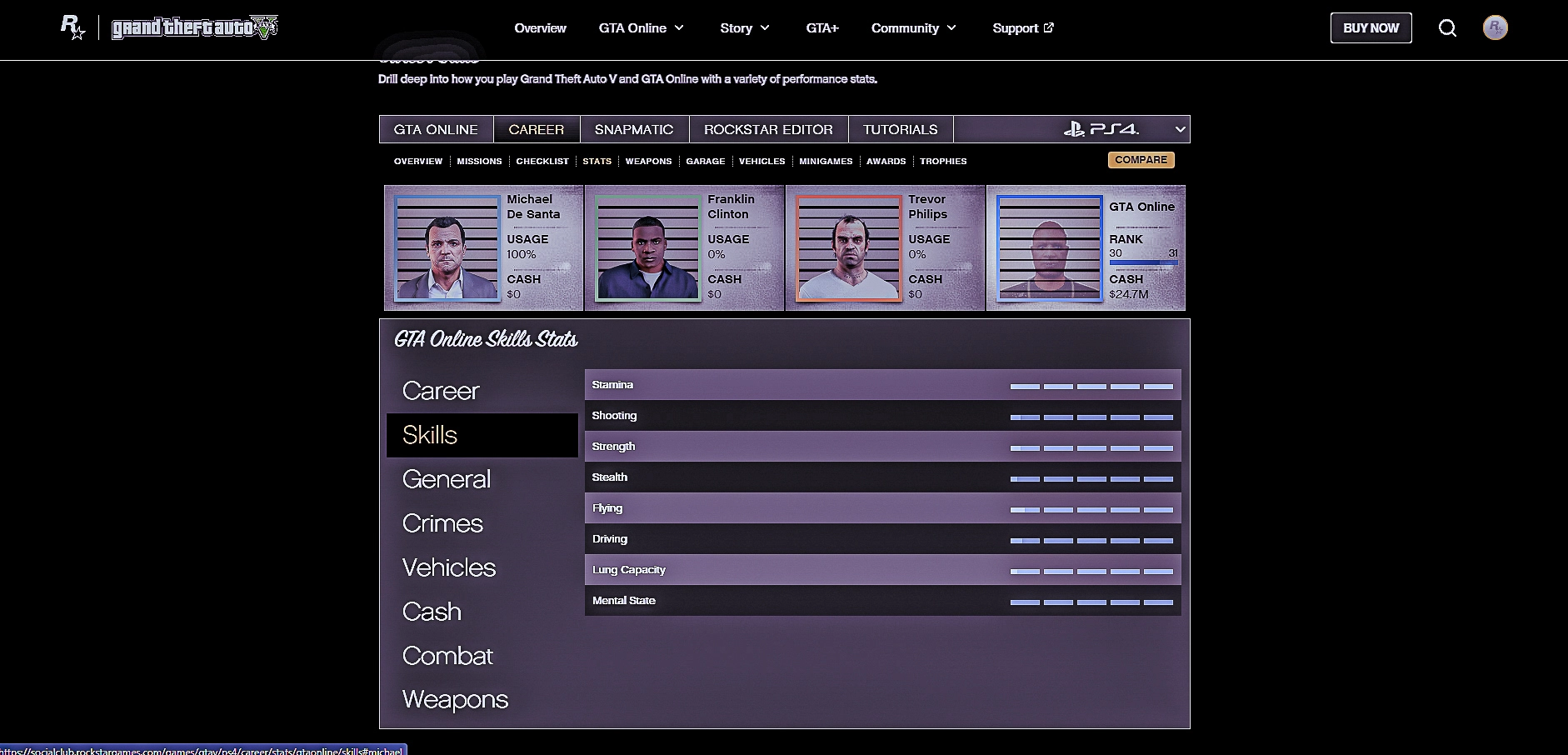Open the PS4 platform selector dropdown
This screenshot has height=755, width=1568.
[x=1179, y=129]
